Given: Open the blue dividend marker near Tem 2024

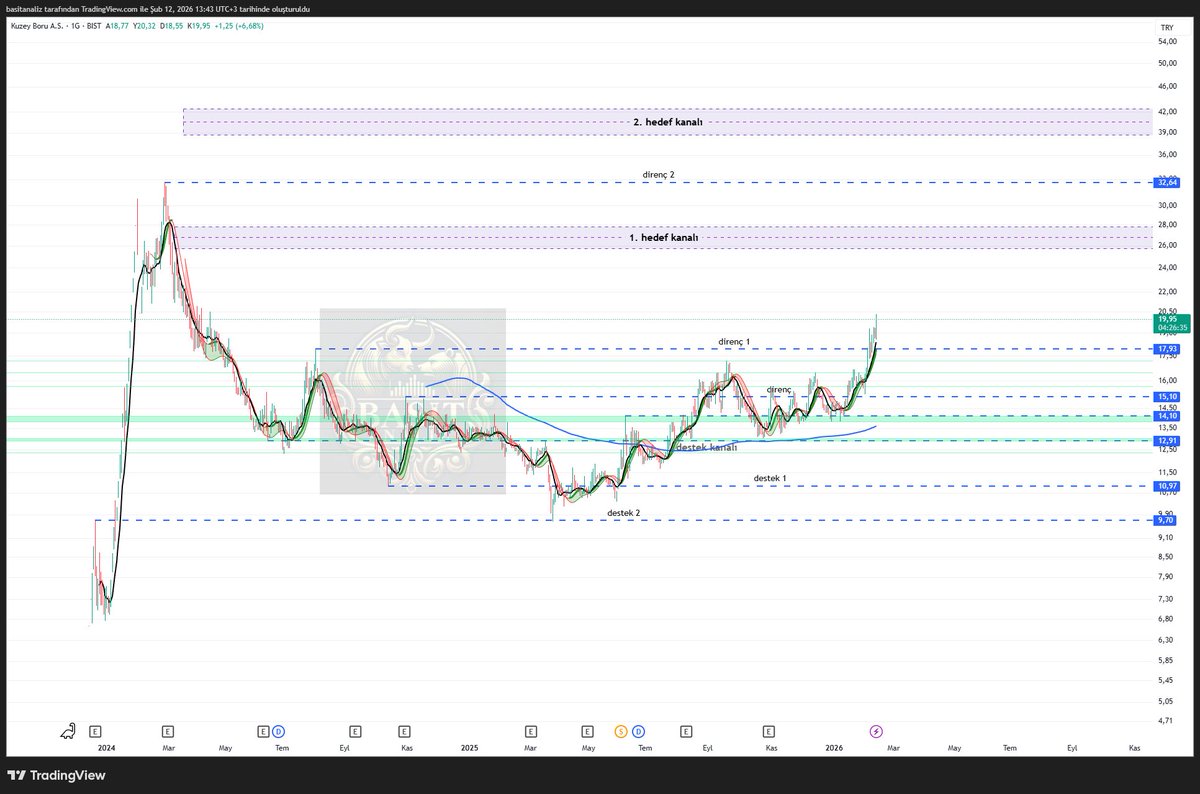Looking at the screenshot, I should click(x=278, y=732).
